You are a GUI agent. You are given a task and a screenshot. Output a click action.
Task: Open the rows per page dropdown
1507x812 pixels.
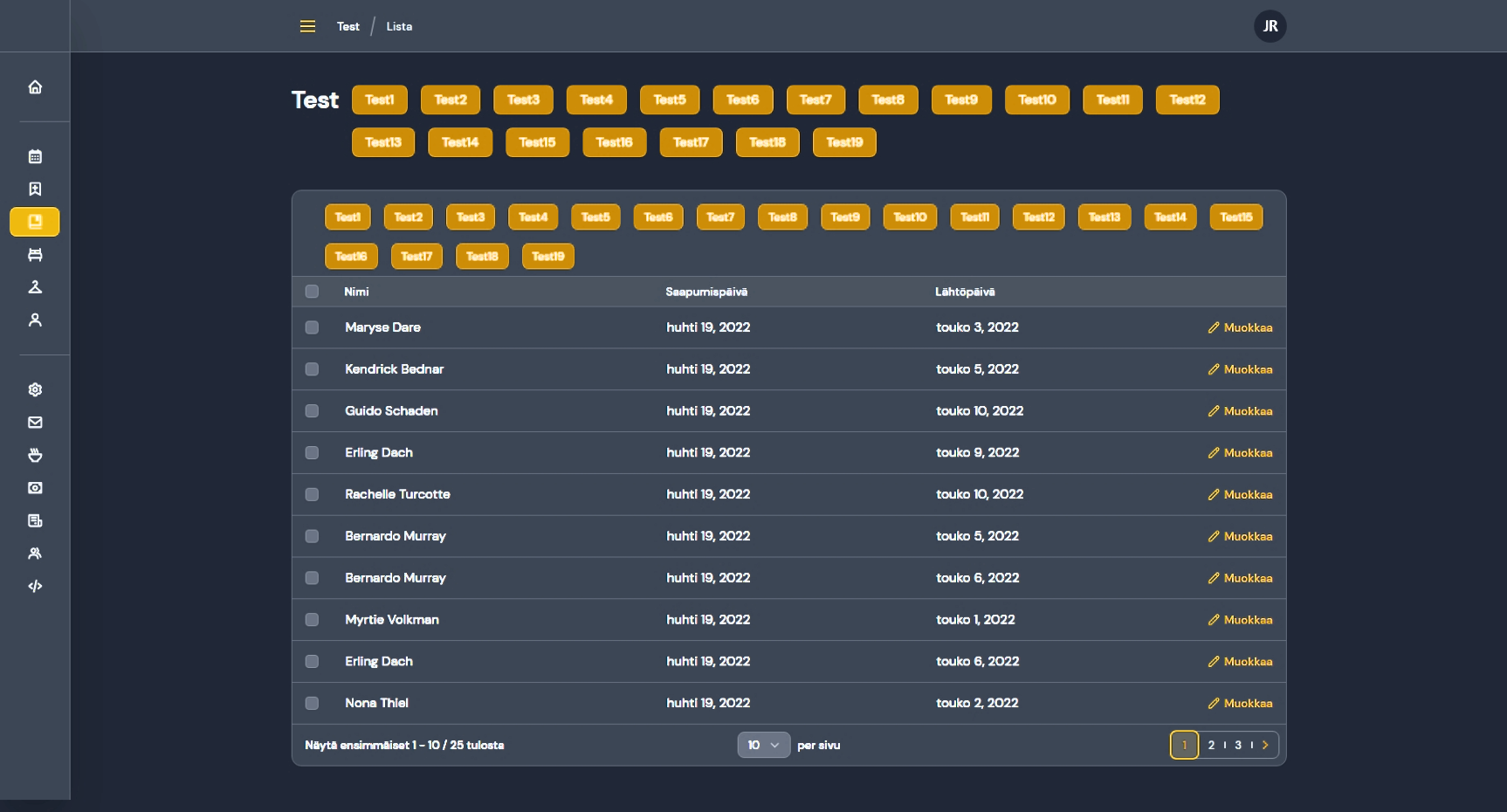tap(764, 745)
